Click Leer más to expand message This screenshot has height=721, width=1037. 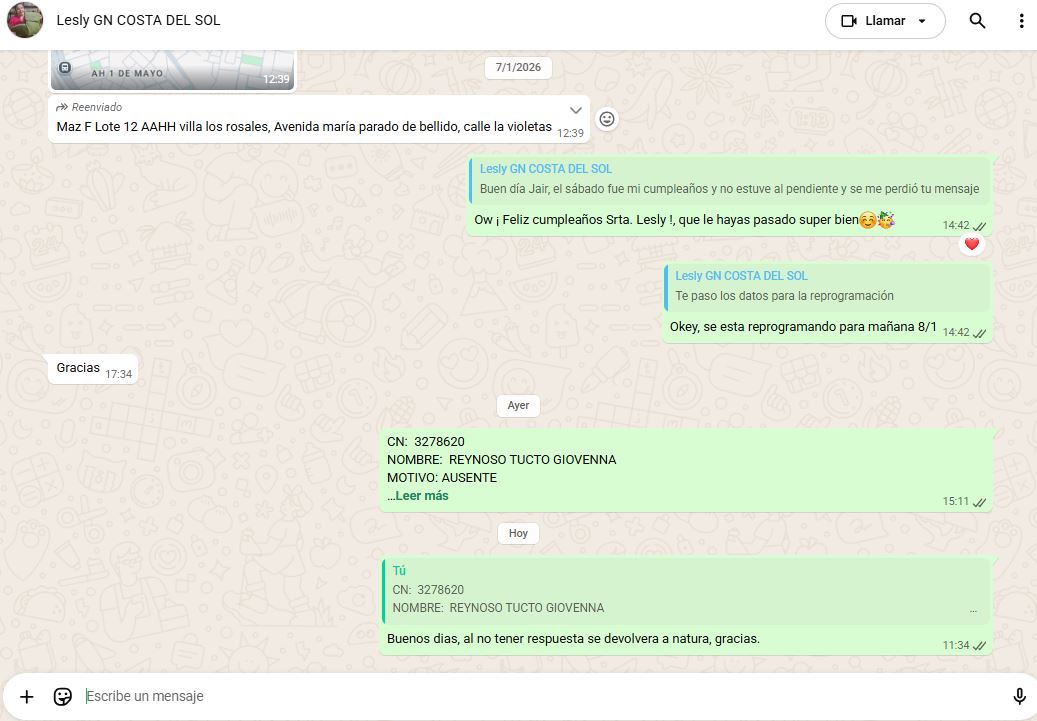pos(421,496)
